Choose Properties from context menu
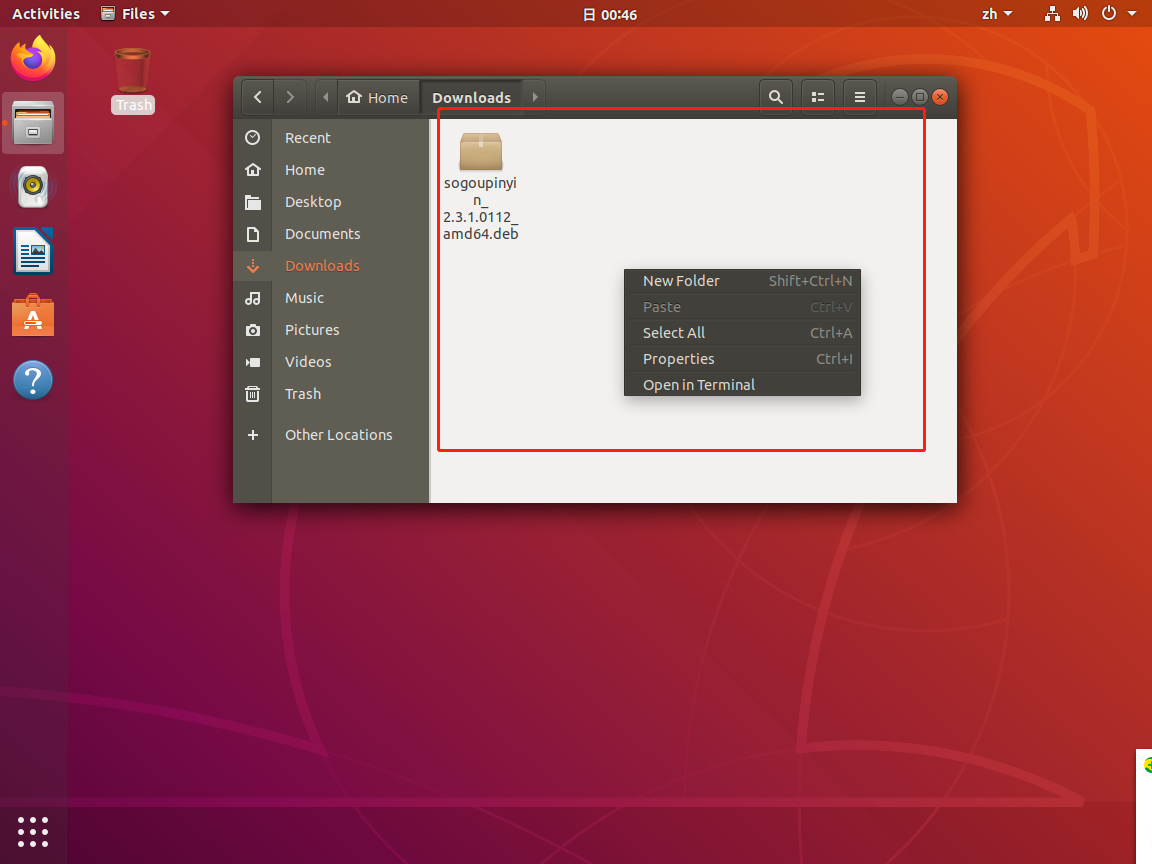 coord(742,359)
